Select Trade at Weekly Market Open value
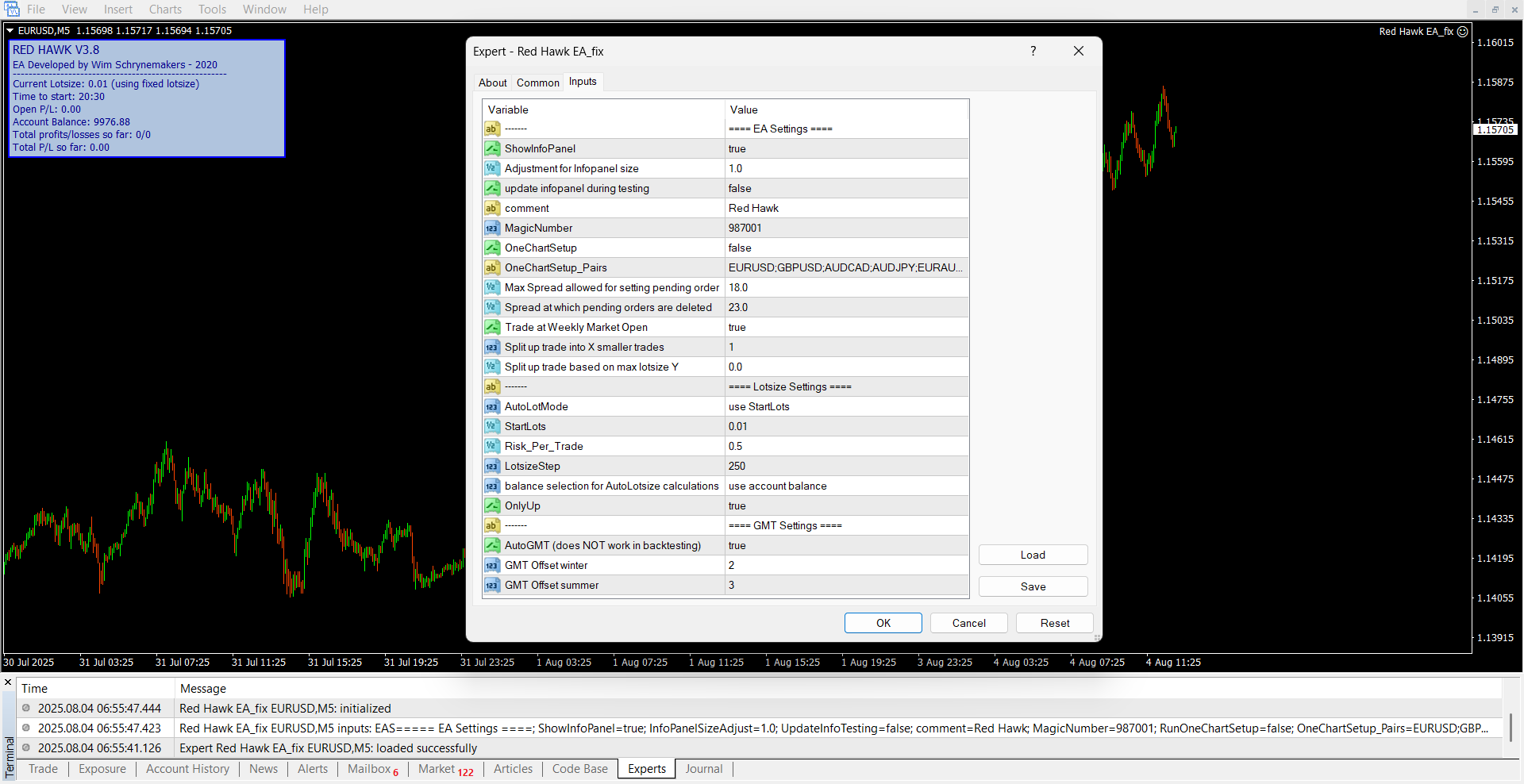The width and height of the screenshot is (1524, 784). pyautogui.click(x=846, y=327)
